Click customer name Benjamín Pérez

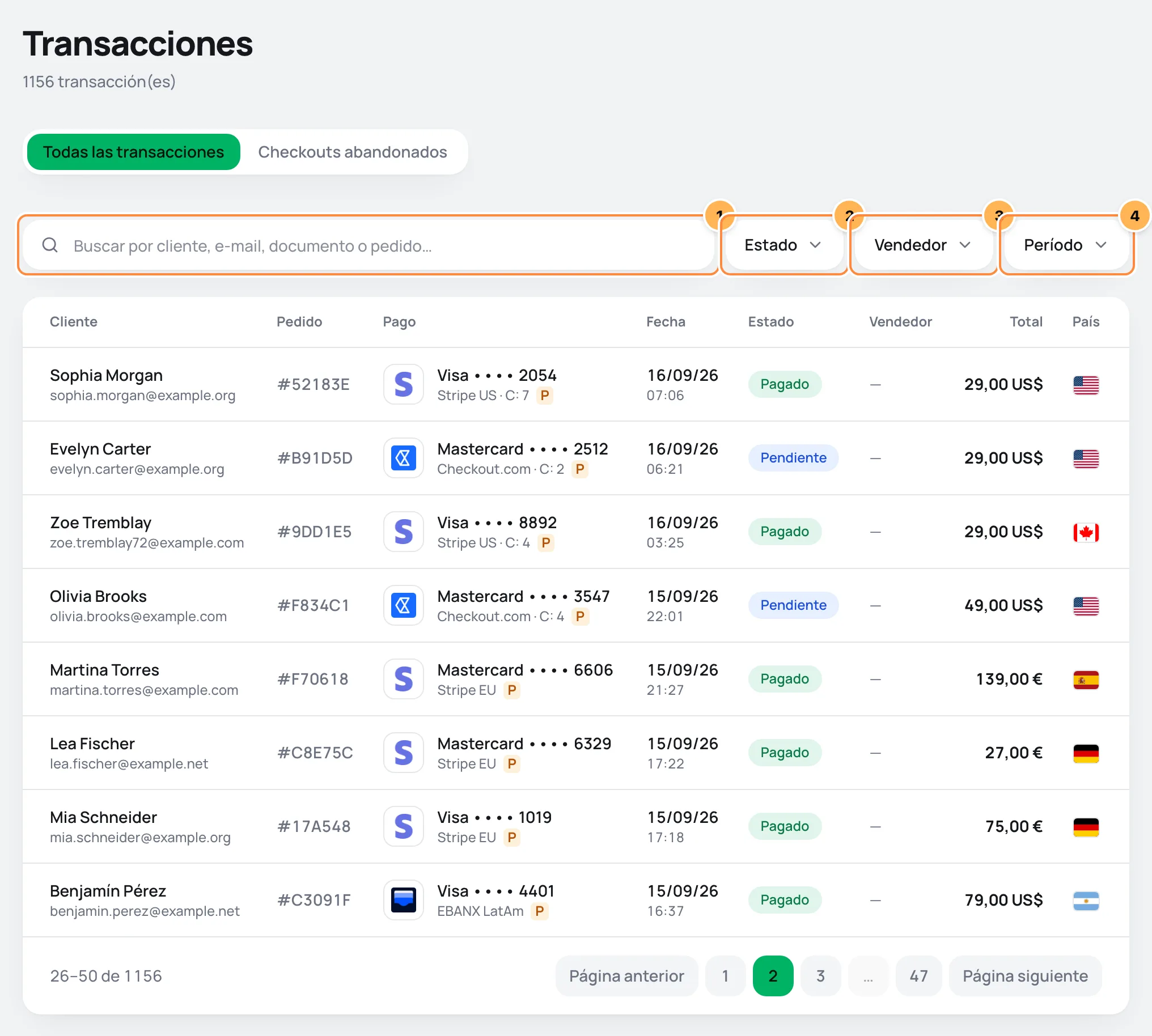pos(108,891)
